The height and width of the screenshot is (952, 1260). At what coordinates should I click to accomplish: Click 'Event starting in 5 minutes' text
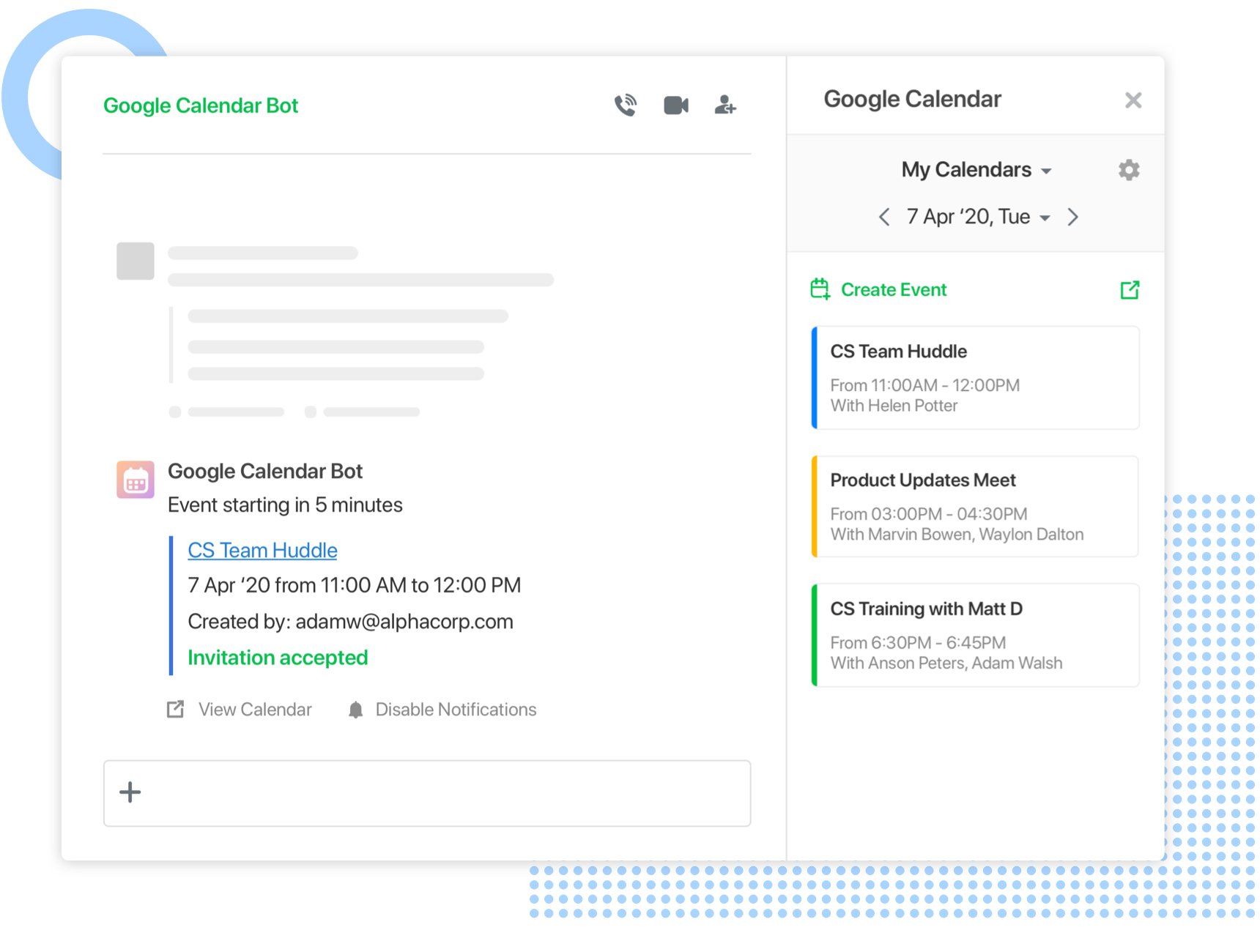pyautogui.click(x=285, y=505)
